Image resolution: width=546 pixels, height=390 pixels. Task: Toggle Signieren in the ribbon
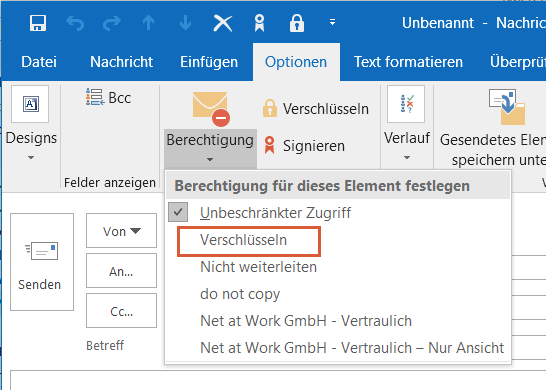pyautogui.click(x=304, y=146)
